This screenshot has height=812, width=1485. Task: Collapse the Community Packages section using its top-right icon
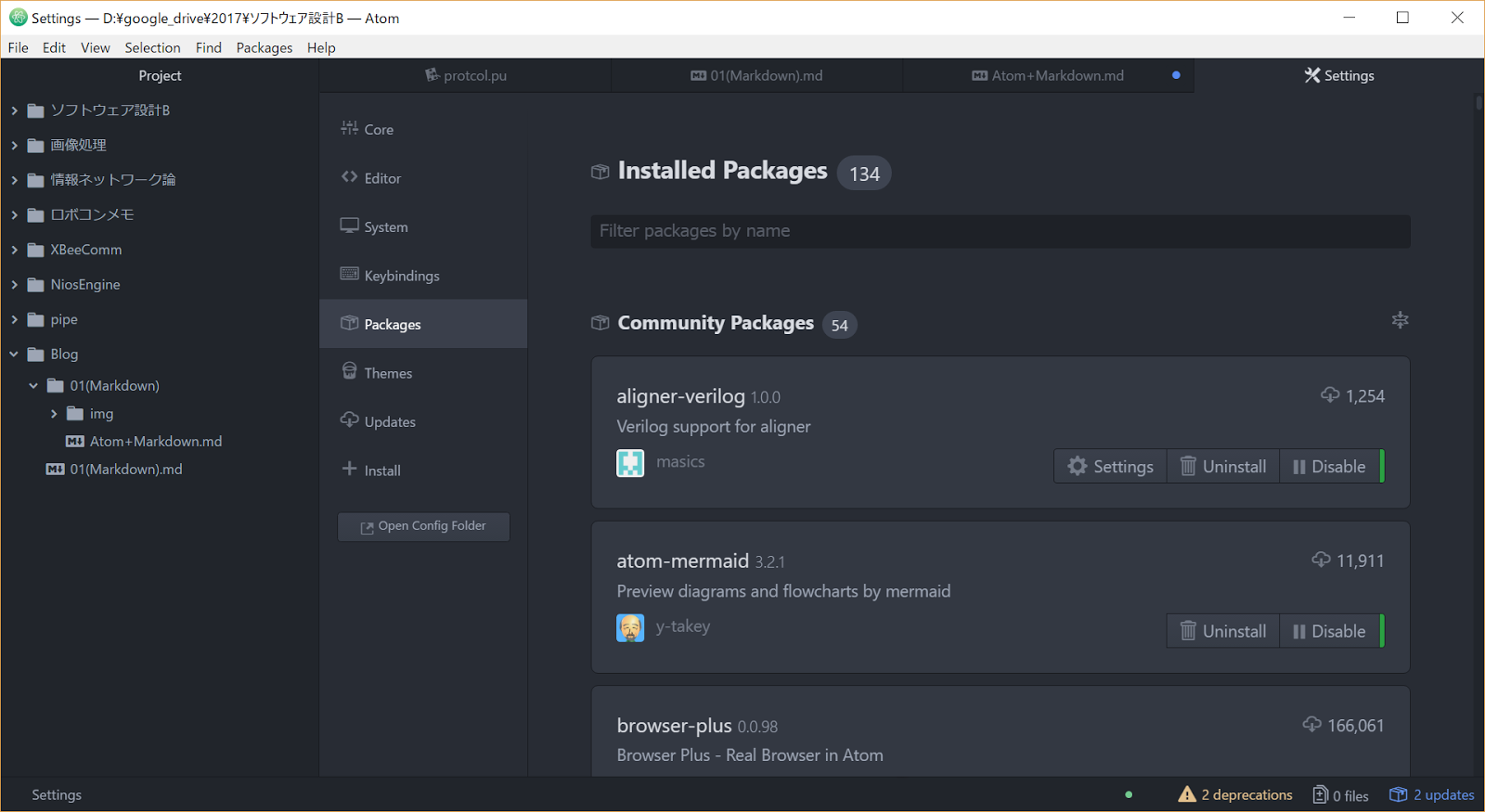pos(1400,320)
